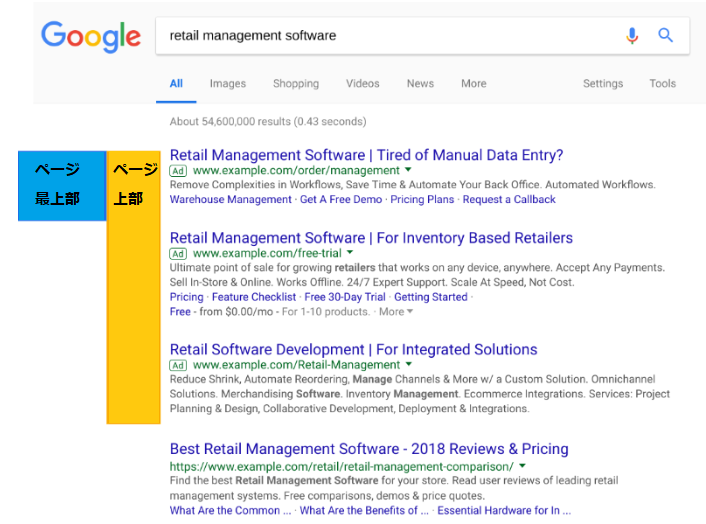
Task: Click the Get A Free Demo sitelink
Action: (341, 199)
